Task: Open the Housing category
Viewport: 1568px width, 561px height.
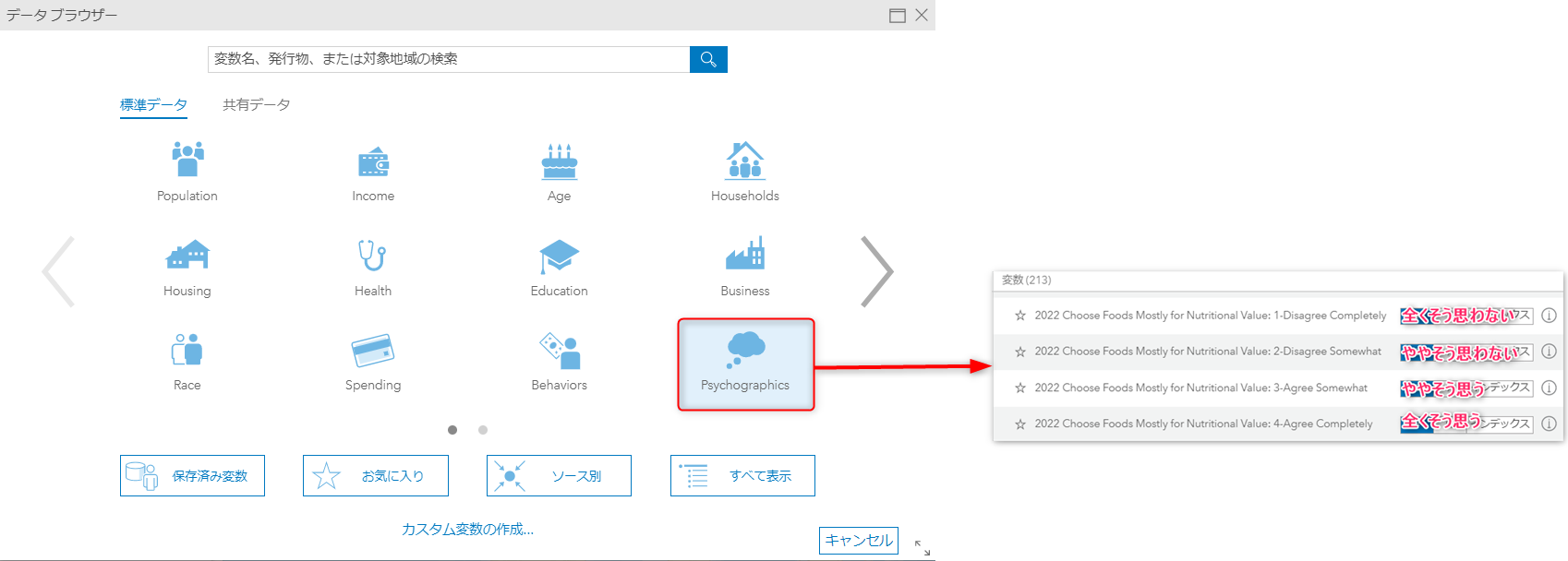Action: [187, 268]
